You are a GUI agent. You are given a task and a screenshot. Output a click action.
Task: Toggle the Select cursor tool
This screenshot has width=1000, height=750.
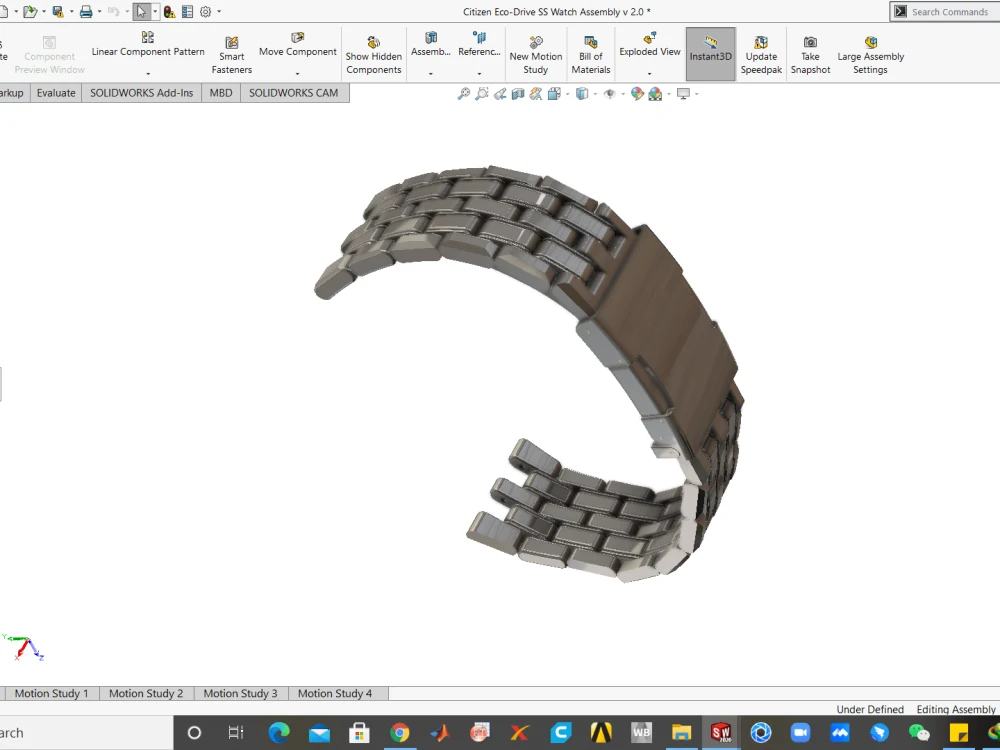click(141, 11)
